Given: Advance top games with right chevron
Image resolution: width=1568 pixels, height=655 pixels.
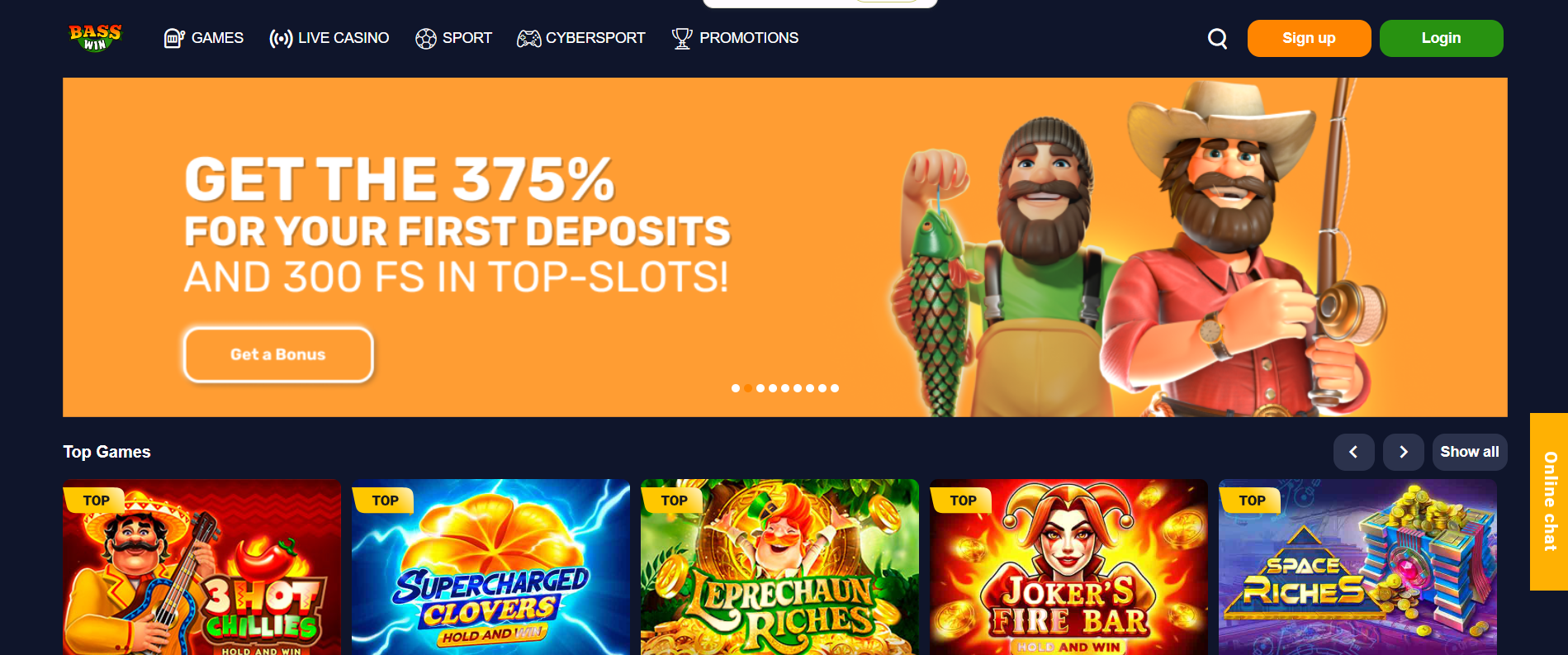Looking at the screenshot, I should pyautogui.click(x=1404, y=452).
